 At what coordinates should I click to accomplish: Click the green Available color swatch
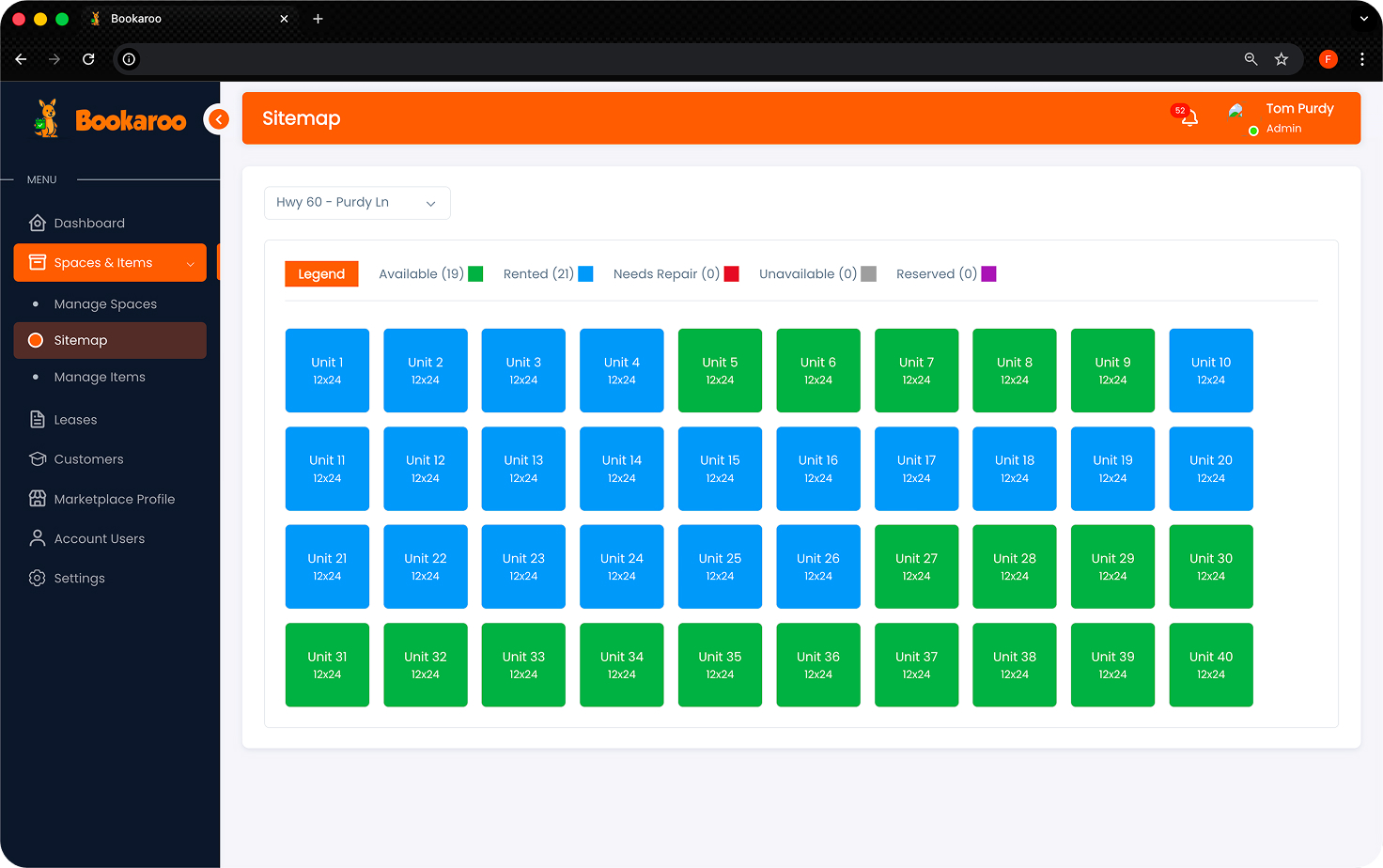point(475,274)
